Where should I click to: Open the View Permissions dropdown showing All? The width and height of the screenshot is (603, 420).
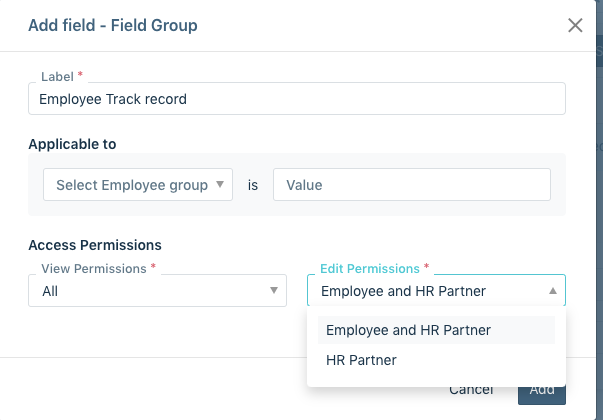157,290
